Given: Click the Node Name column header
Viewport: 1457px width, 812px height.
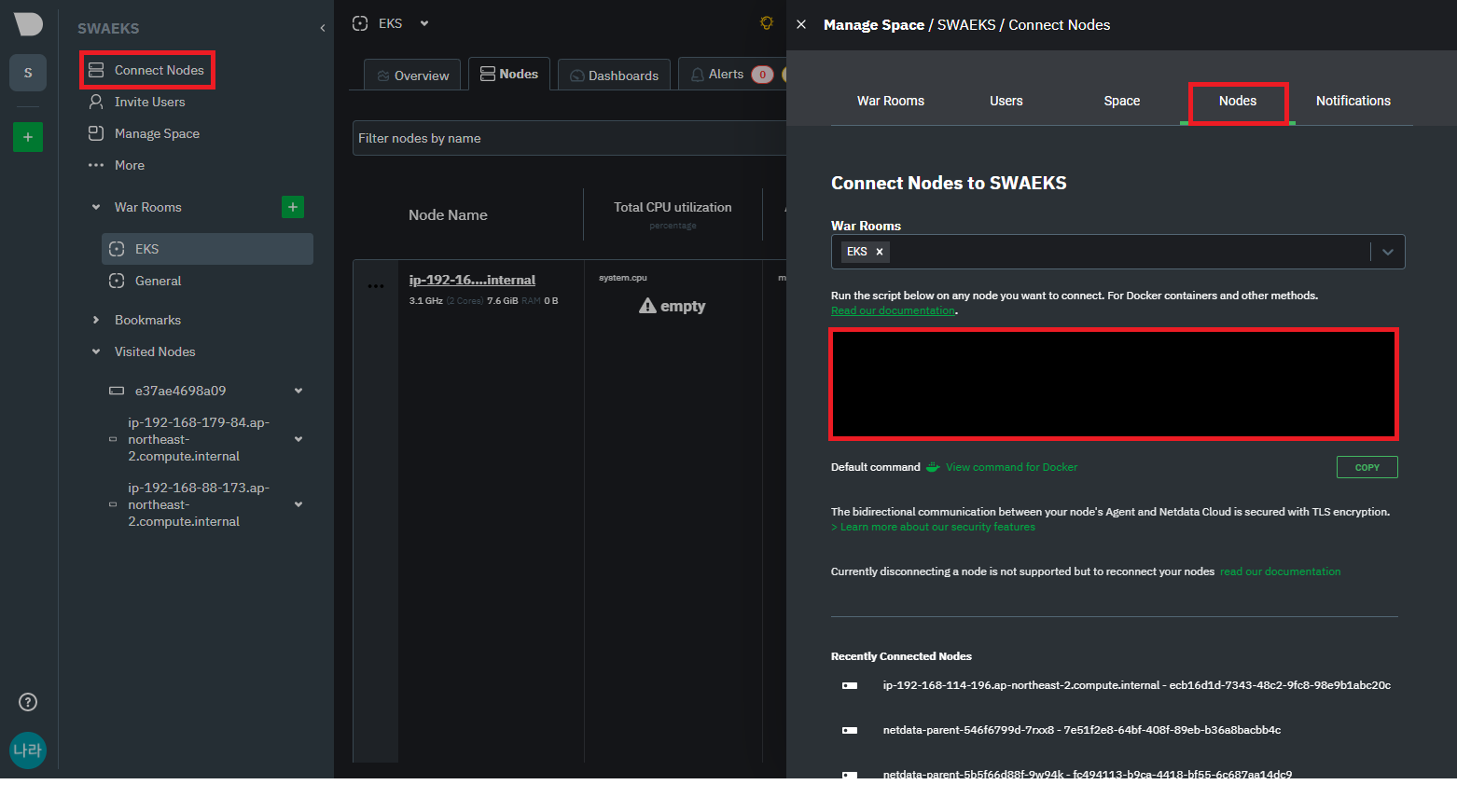Looking at the screenshot, I should pos(448,215).
